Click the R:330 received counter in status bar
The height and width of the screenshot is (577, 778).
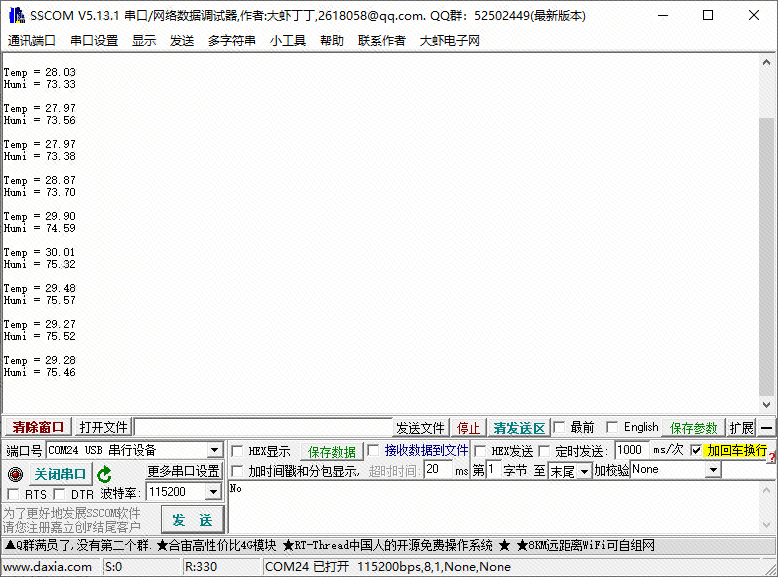(x=200, y=567)
